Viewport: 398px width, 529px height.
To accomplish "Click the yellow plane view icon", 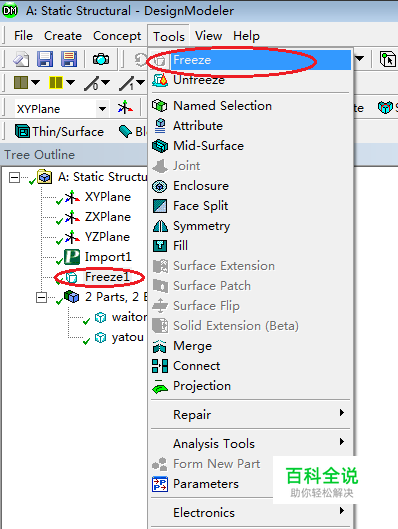I will pos(56,82).
